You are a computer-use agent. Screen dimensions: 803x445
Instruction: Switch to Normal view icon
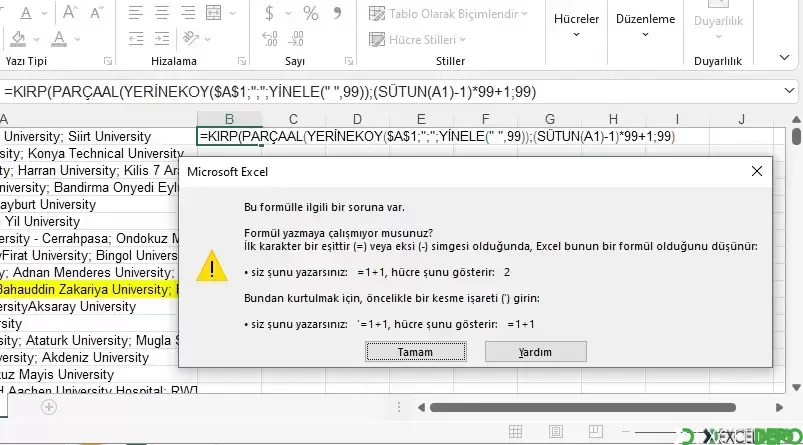515,432
